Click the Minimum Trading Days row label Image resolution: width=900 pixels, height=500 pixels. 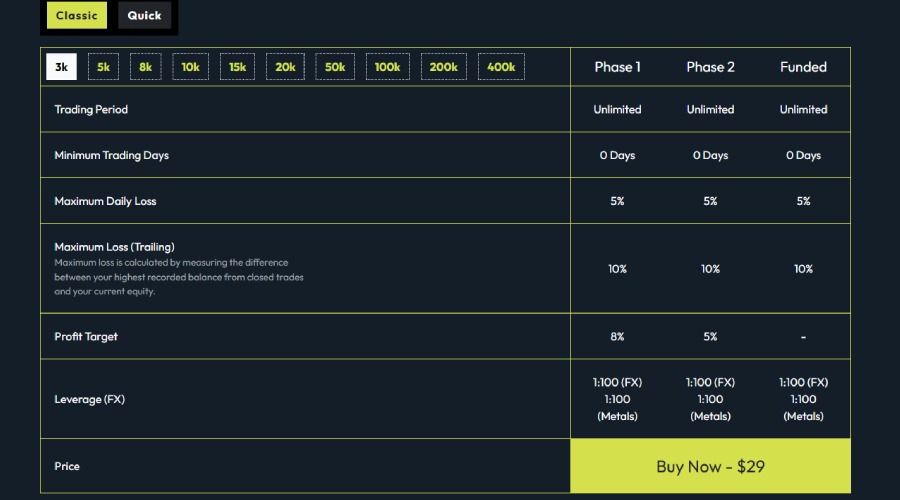pos(111,155)
